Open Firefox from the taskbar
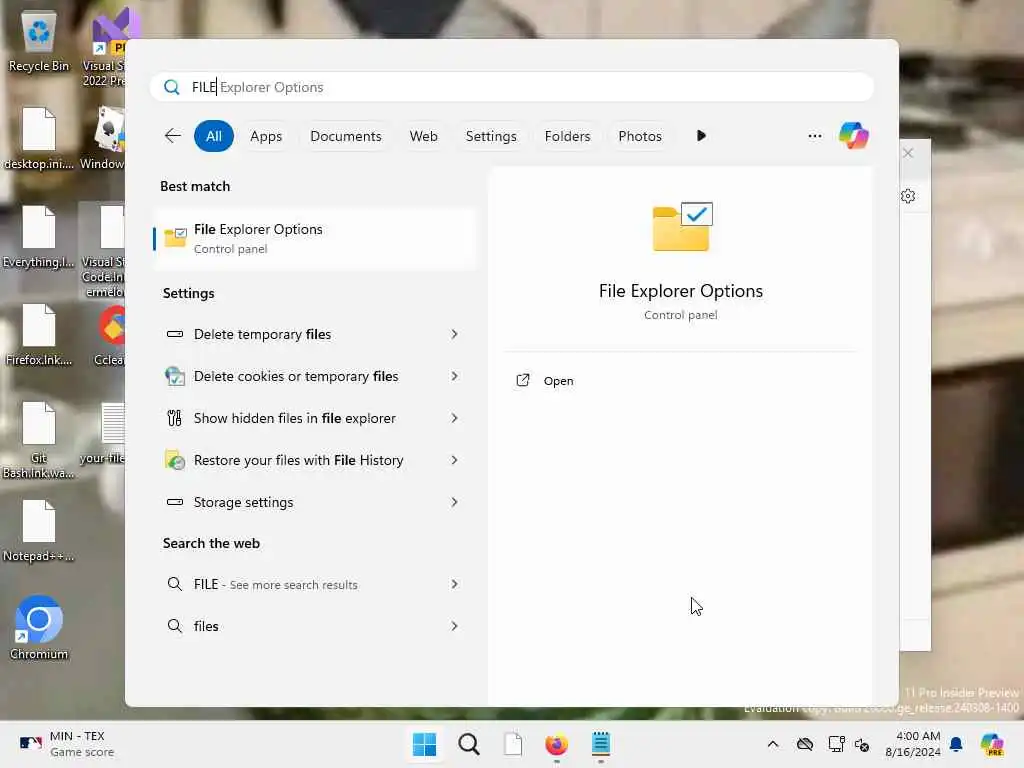 coord(556,744)
